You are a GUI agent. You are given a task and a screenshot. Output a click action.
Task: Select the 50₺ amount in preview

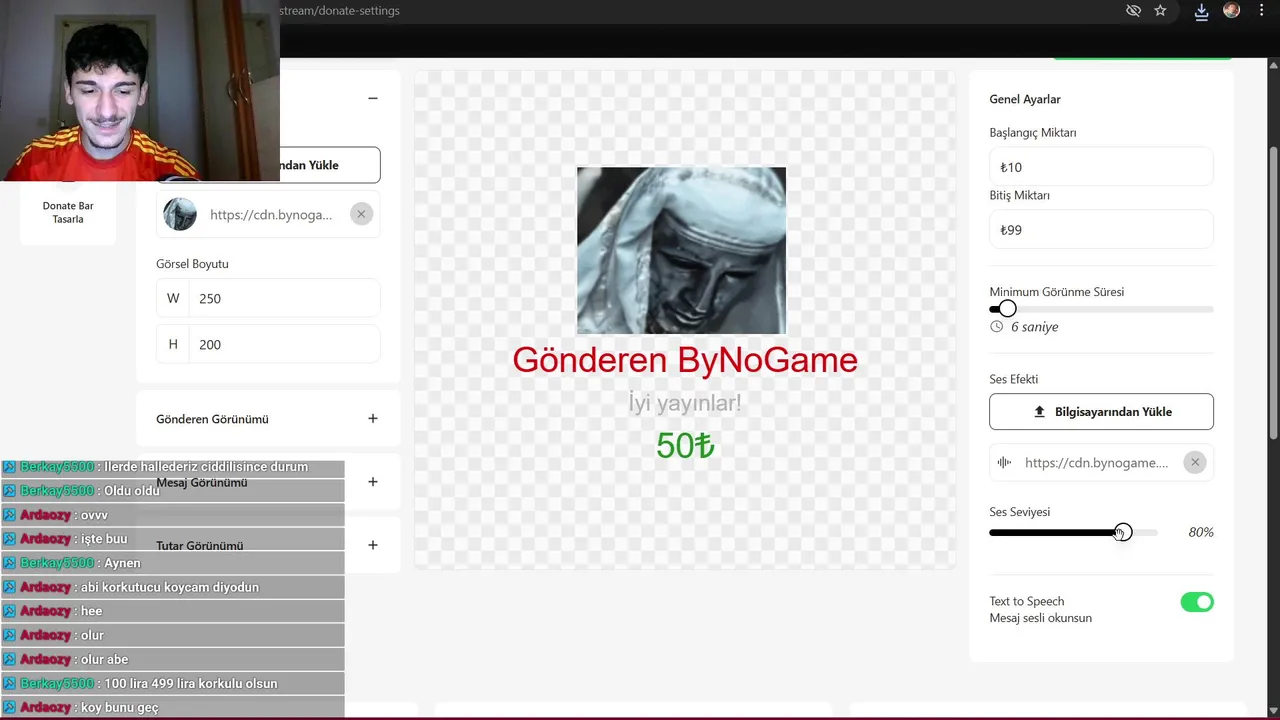tap(685, 446)
